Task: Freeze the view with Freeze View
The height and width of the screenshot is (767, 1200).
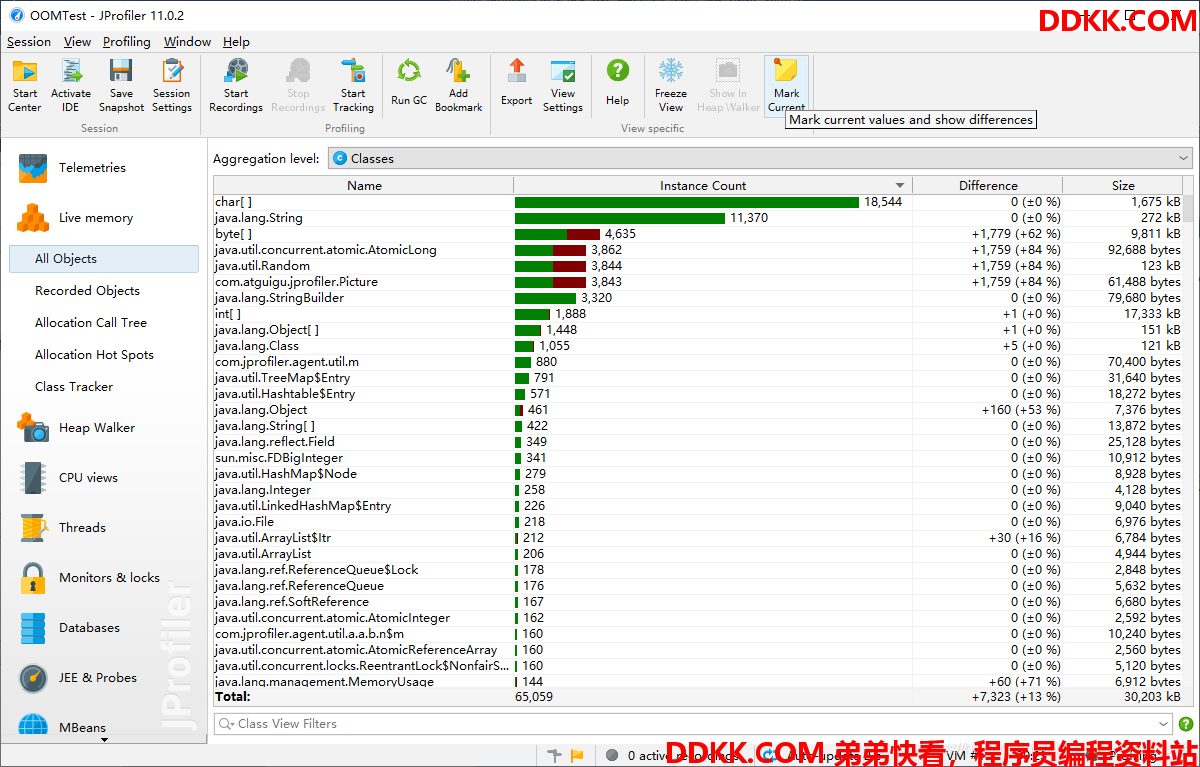Action: [671, 86]
